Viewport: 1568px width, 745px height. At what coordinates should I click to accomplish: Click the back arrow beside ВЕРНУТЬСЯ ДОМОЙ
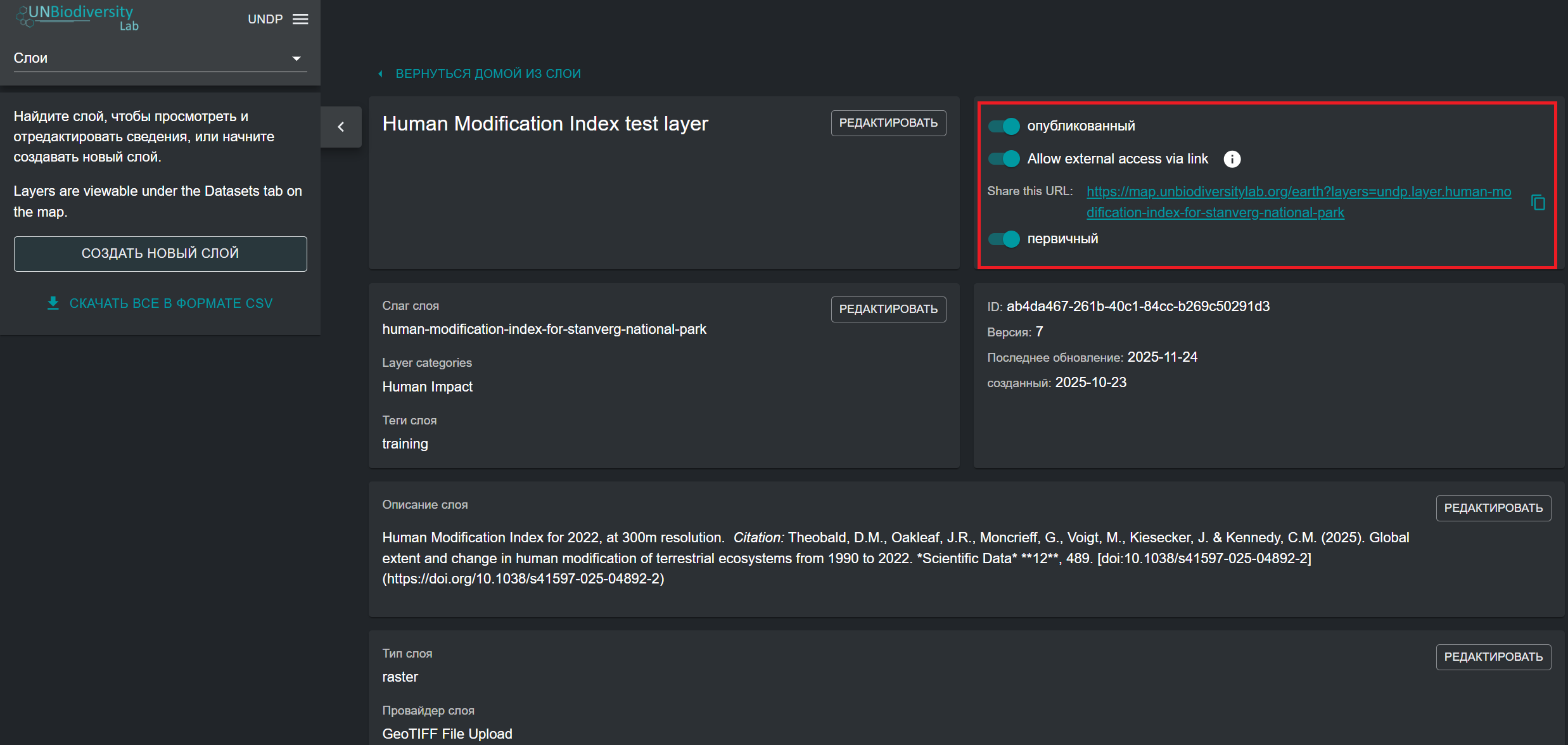click(x=380, y=74)
